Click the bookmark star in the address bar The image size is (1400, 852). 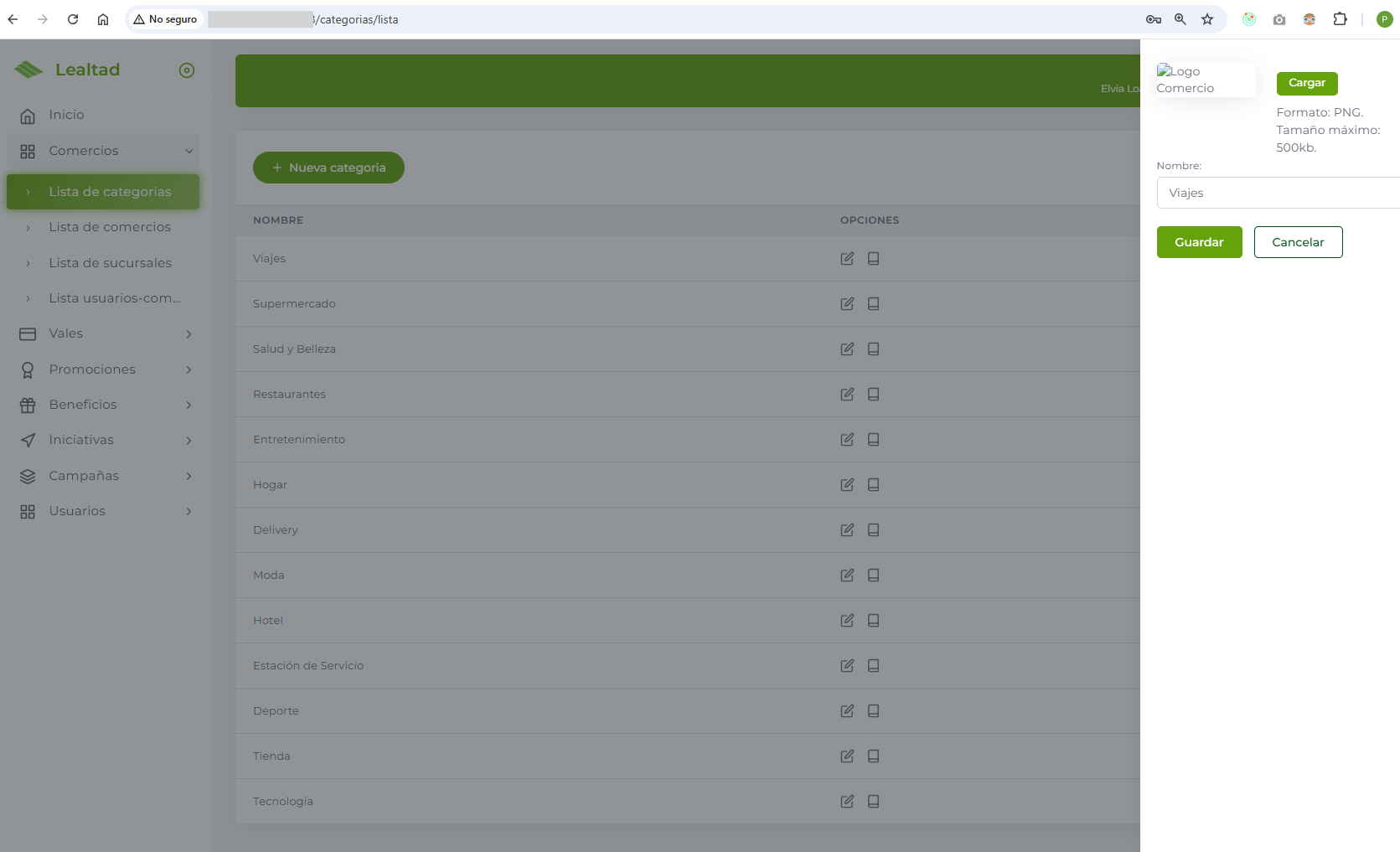[1206, 18]
